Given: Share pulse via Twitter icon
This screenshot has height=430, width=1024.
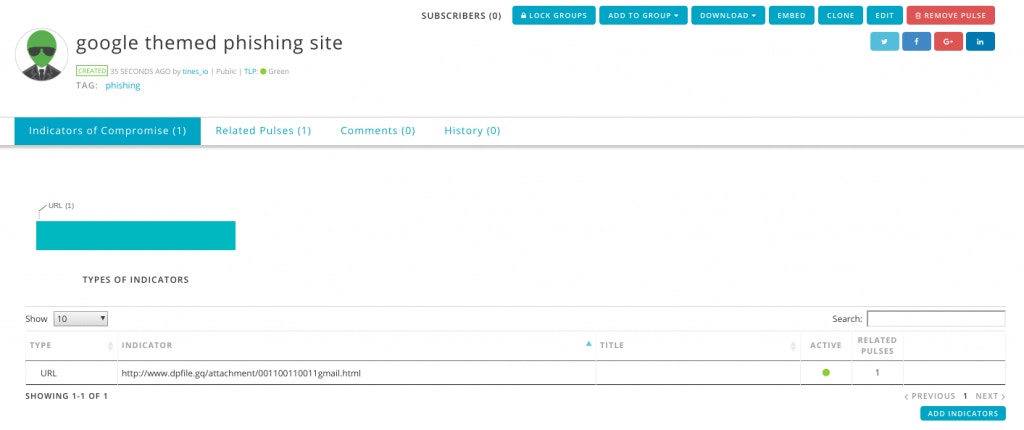Looking at the screenshot, I should pos(884,41).
